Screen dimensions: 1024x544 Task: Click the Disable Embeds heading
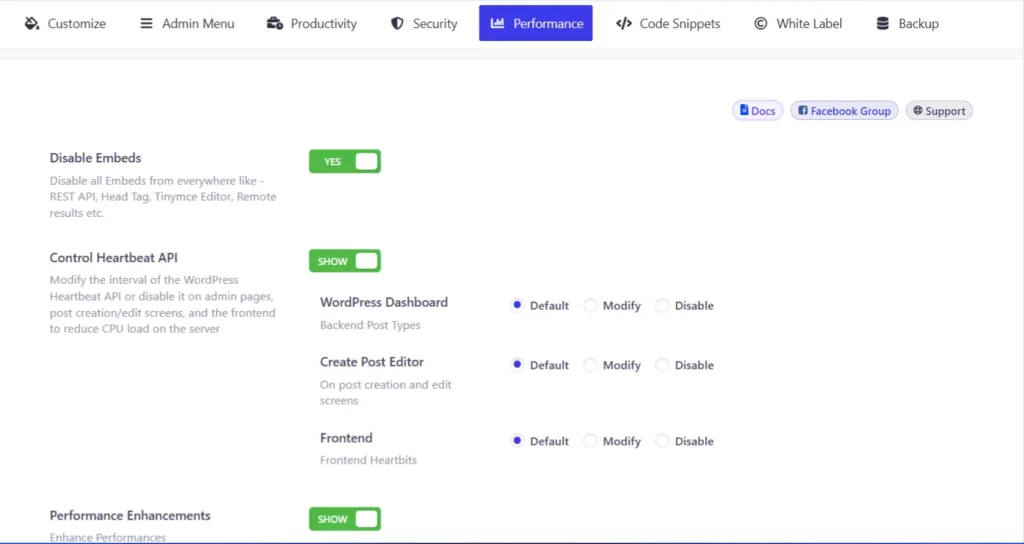pos(95,158)
